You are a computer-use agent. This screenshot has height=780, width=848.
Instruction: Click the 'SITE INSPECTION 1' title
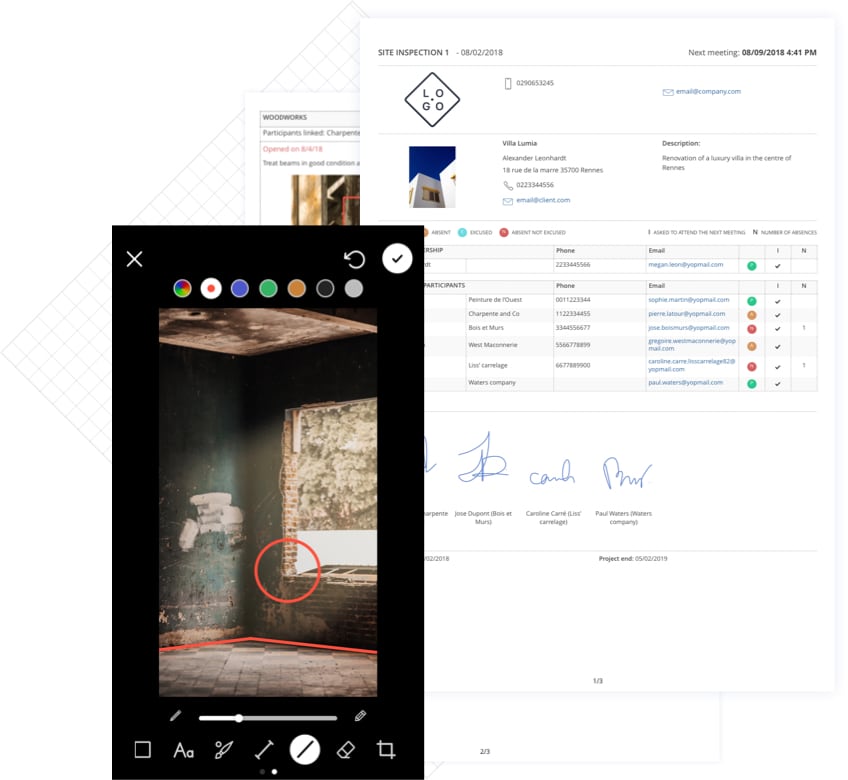tap(413, 52)
